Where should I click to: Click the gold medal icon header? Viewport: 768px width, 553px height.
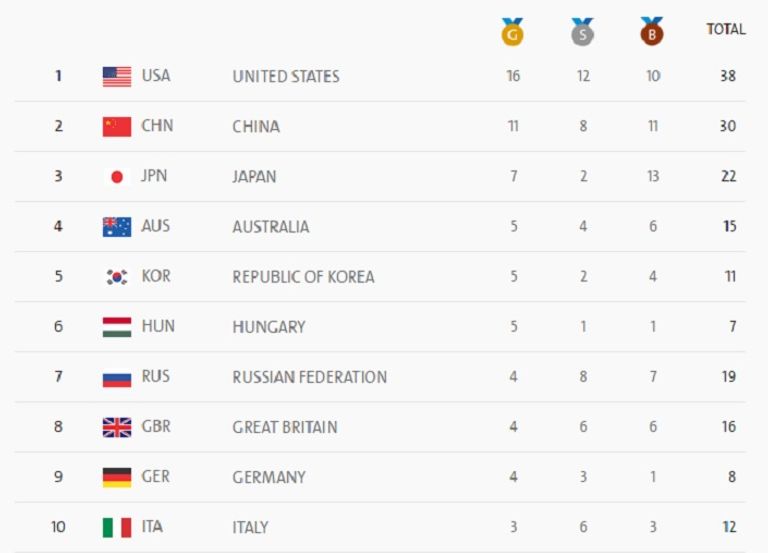[x=512, y=32]
